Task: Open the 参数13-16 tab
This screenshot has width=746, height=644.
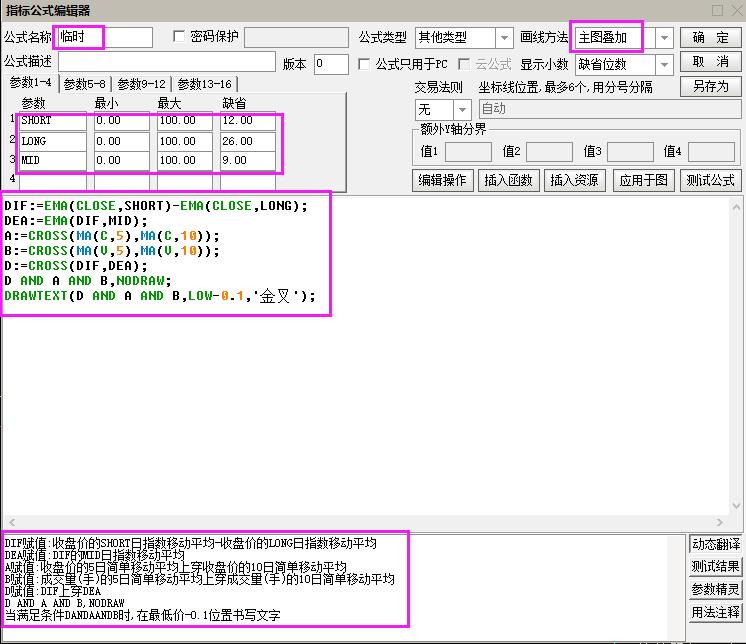Action: click(204, 84)
